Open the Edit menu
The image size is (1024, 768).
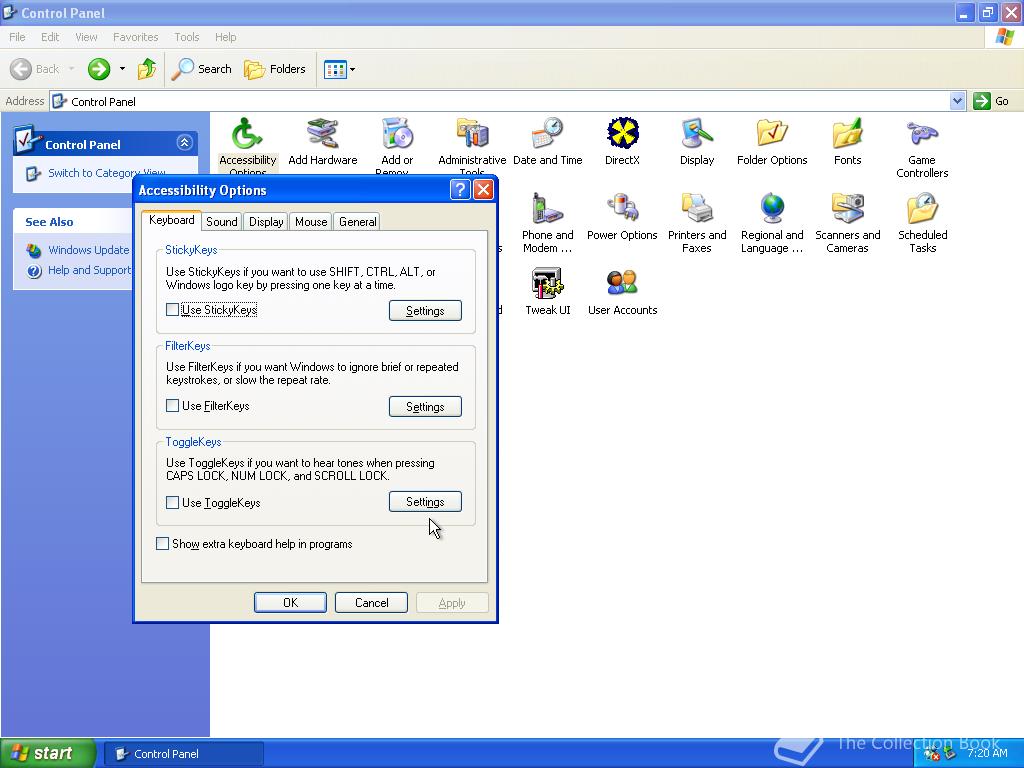50,37
